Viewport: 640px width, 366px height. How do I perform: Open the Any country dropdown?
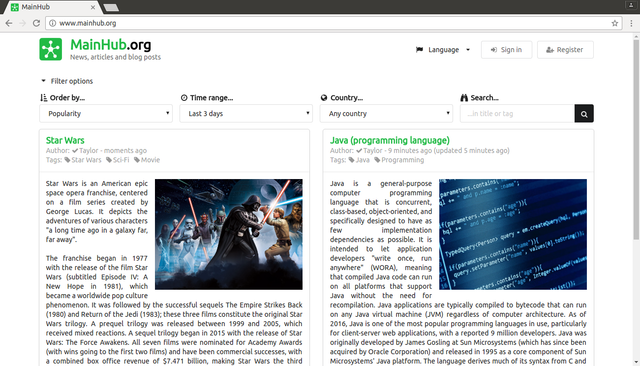pyautogui.click(x=387, y=114)
